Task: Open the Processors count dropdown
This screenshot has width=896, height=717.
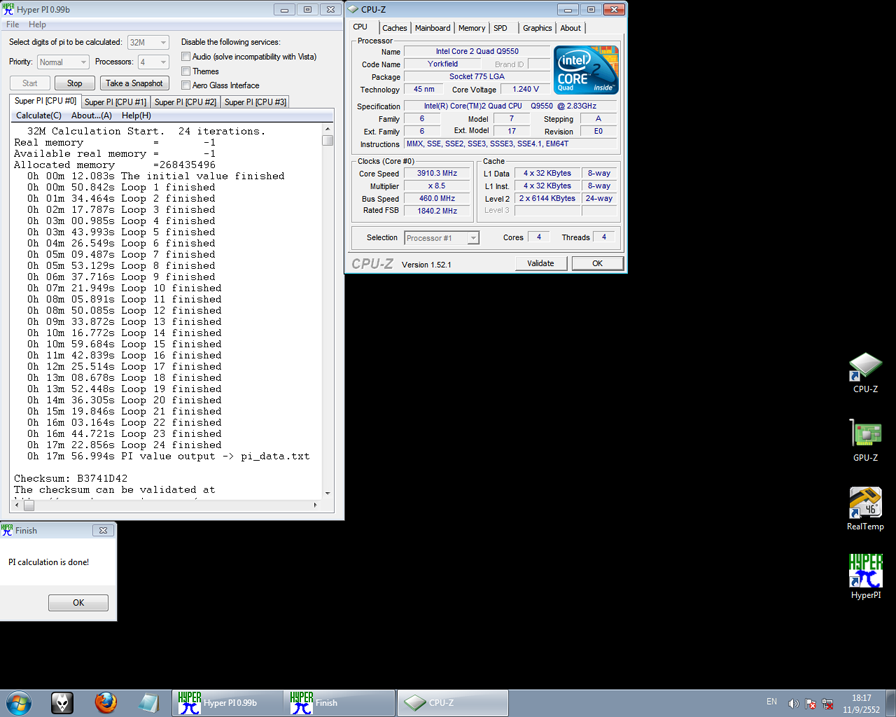Action: tap(154, 62)
